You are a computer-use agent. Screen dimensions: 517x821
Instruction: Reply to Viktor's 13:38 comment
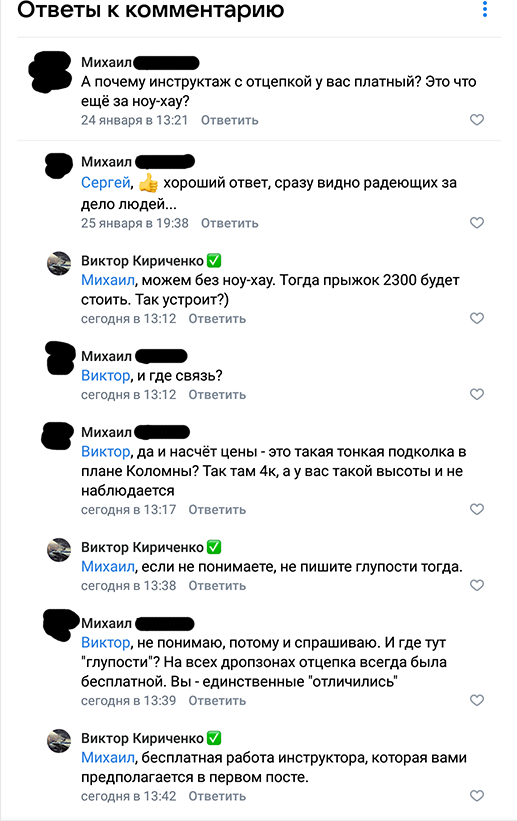coord(217,586)
